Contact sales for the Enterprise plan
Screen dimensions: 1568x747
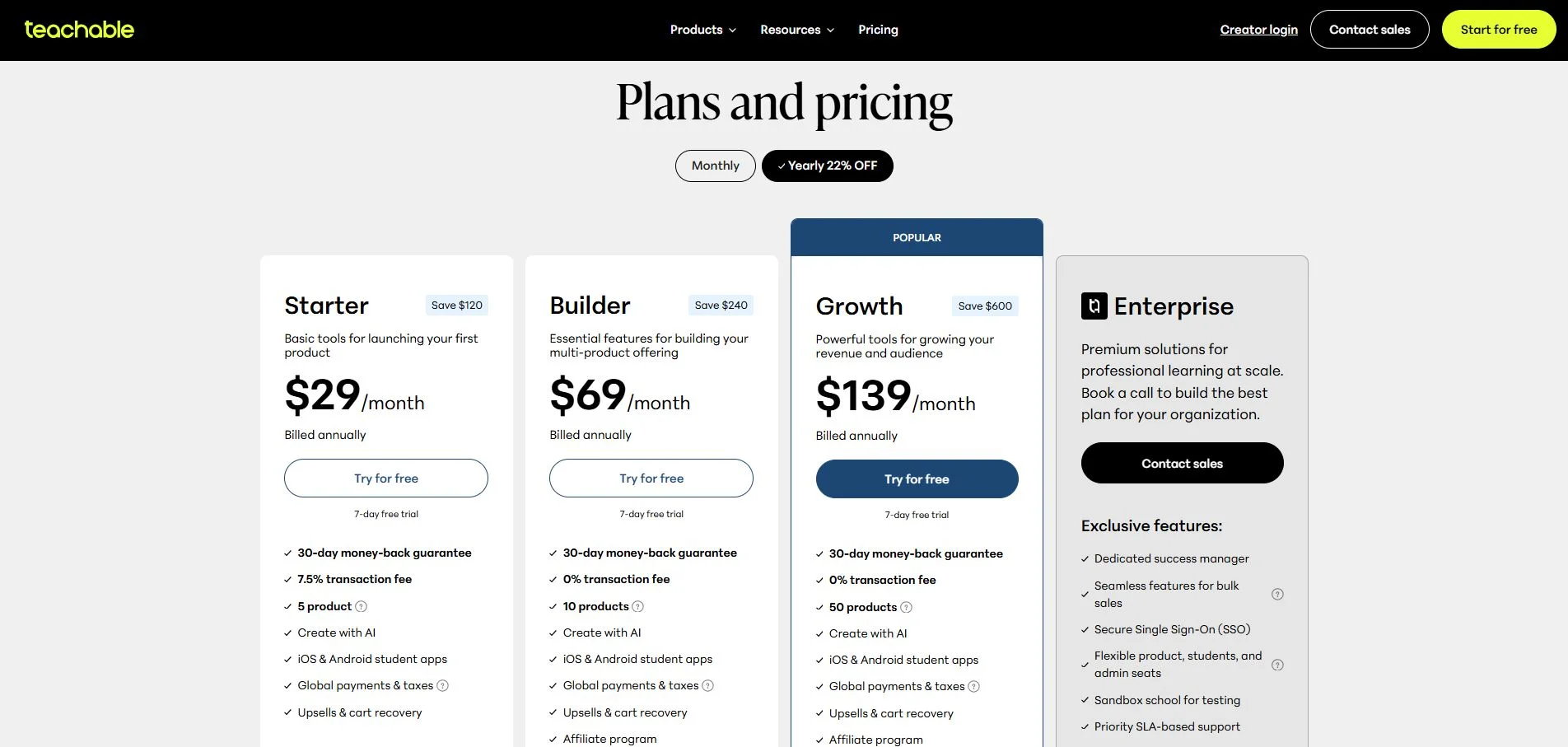pyautogui.click(x=1182, y=463)
